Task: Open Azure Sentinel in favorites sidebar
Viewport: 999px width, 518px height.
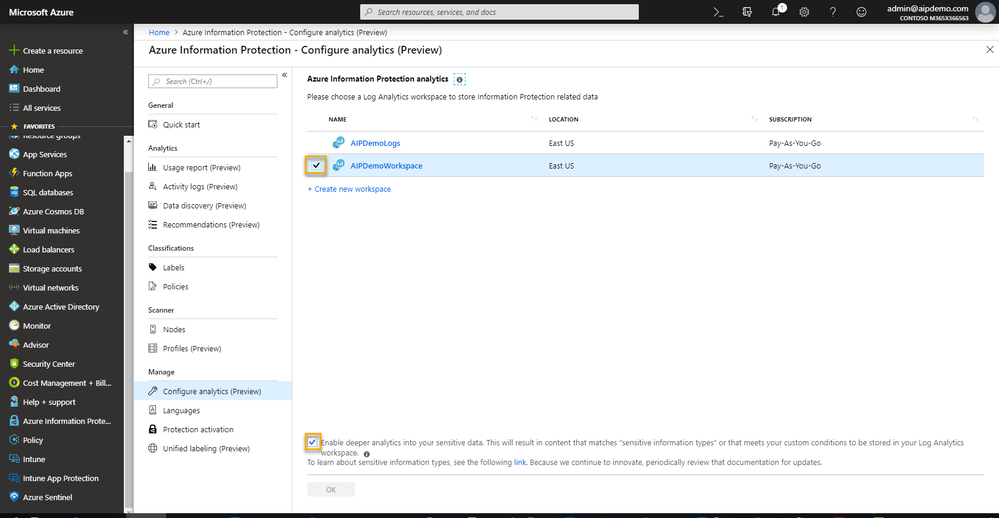Action: point(47,497)
